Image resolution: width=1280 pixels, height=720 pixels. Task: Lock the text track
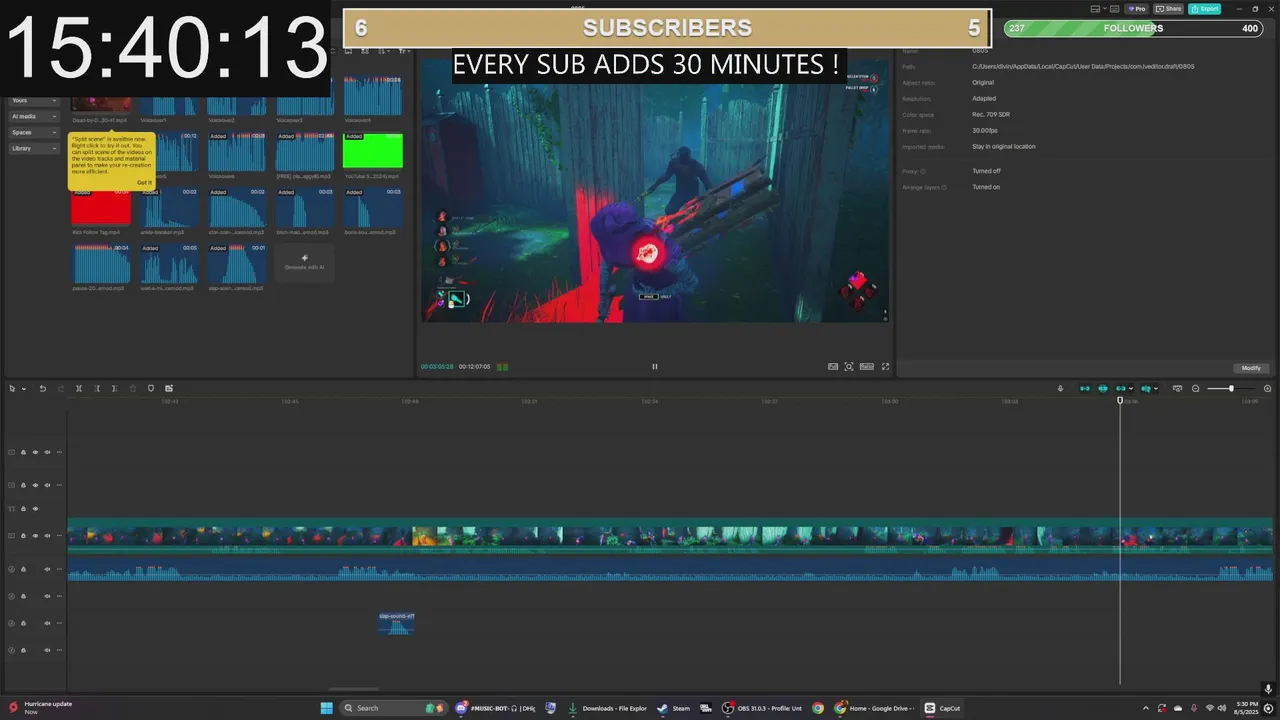click(x=23, y=509)
